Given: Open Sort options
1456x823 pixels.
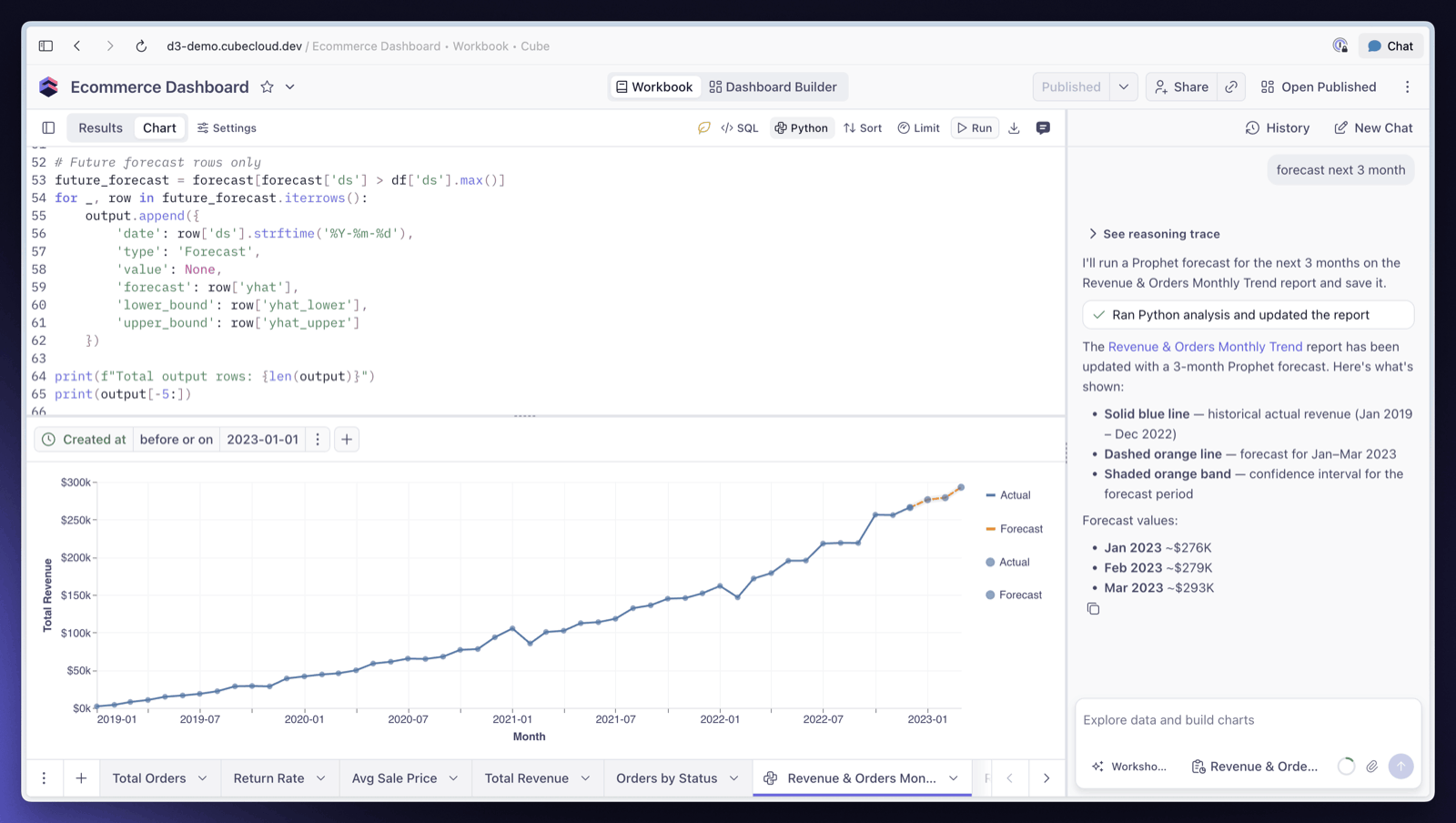Looking at the screenshot, I should tap(863, 127).
